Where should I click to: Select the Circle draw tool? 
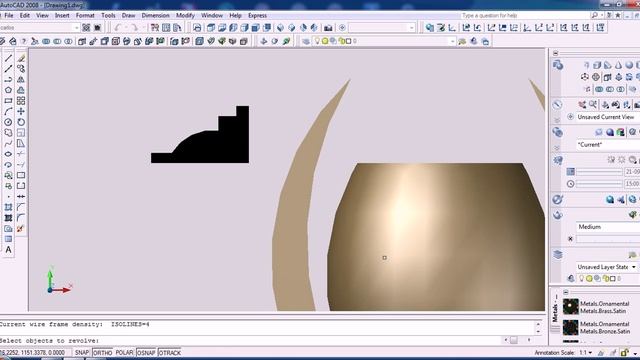tap(8, 122)
